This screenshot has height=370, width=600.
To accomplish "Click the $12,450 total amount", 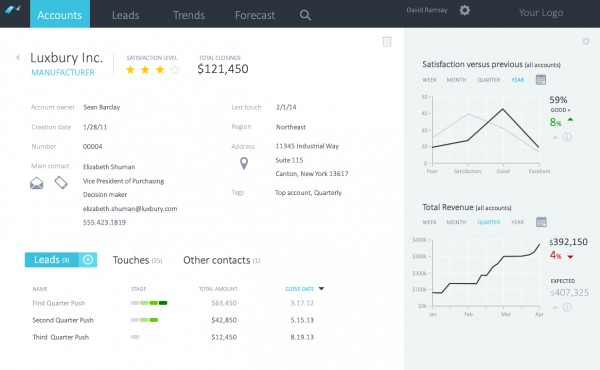I will coord(224,337).
